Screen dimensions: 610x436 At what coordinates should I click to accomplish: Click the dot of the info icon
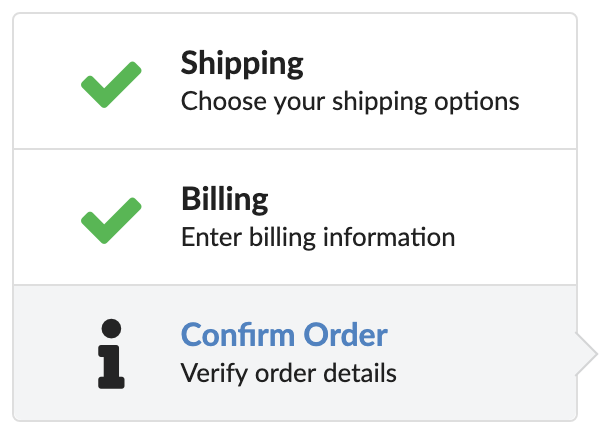(111, 329)
